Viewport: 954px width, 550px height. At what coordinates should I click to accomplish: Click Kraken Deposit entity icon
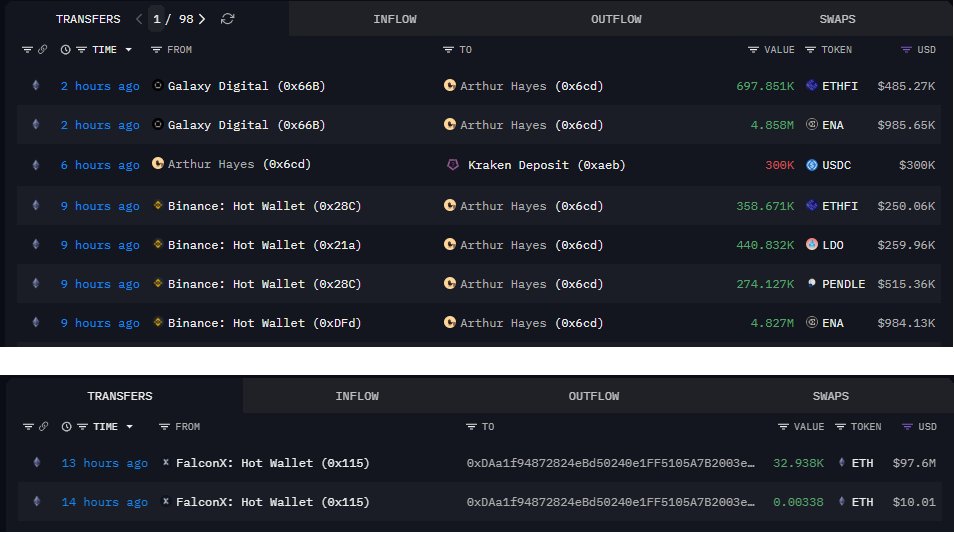(x=453, y=165)
